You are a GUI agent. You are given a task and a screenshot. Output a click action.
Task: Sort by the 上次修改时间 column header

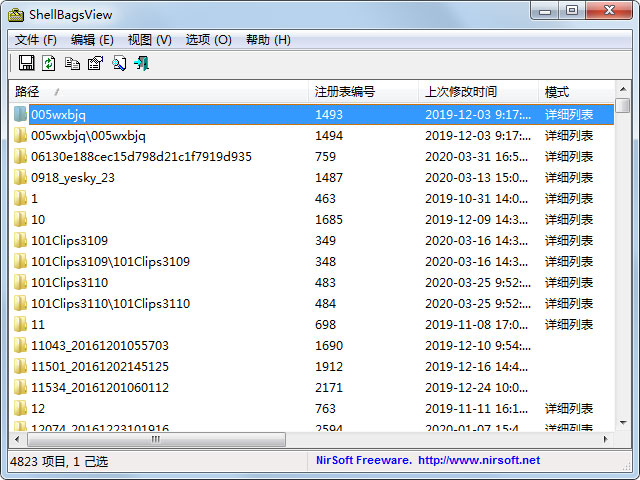click(477, 92)
